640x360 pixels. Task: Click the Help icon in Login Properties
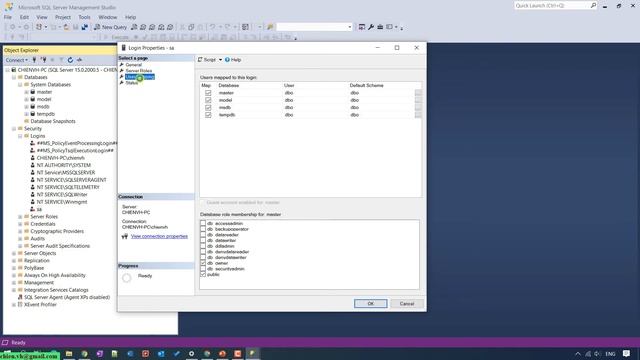[227, 60]
